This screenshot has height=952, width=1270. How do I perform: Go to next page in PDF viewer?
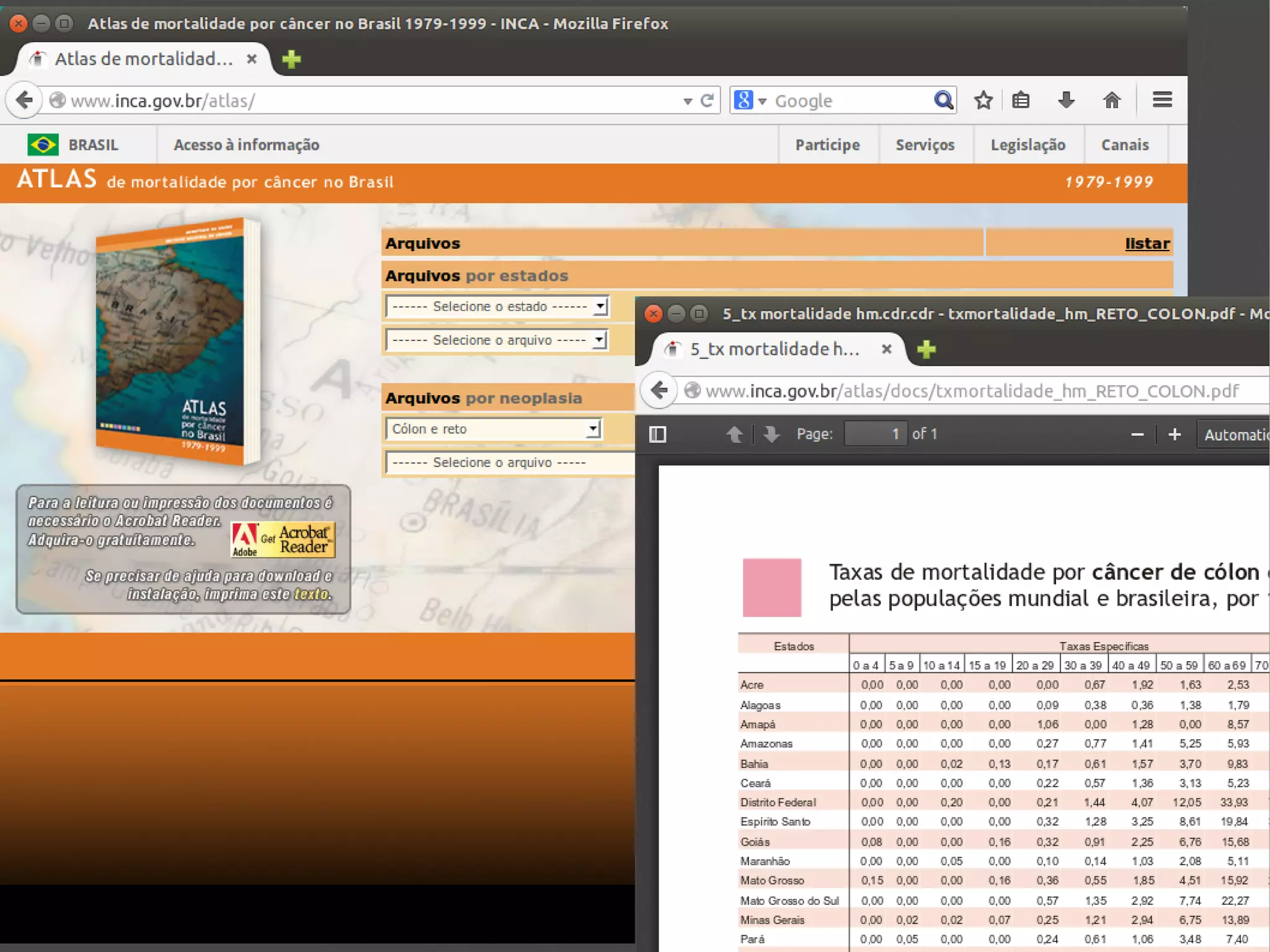click(771, 434)
